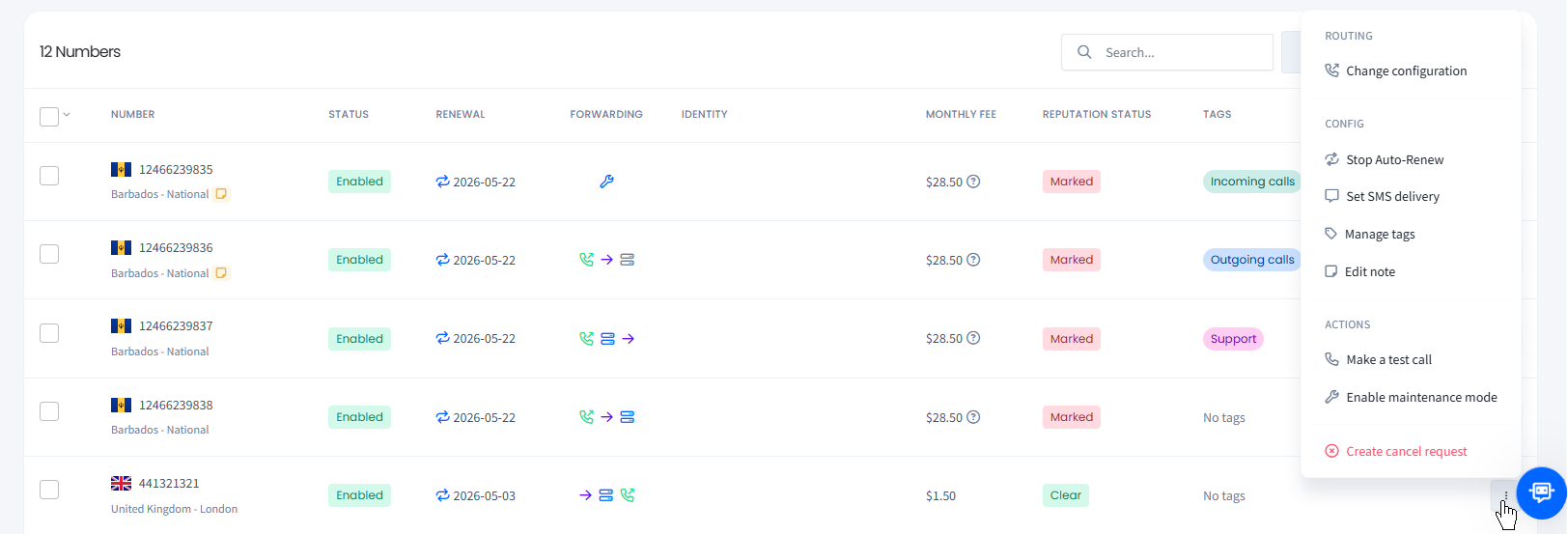The height and width of the screenshot is (534, 1568).
Task: Click the note icon beside 12466239836
Action: tap(221, 273)
